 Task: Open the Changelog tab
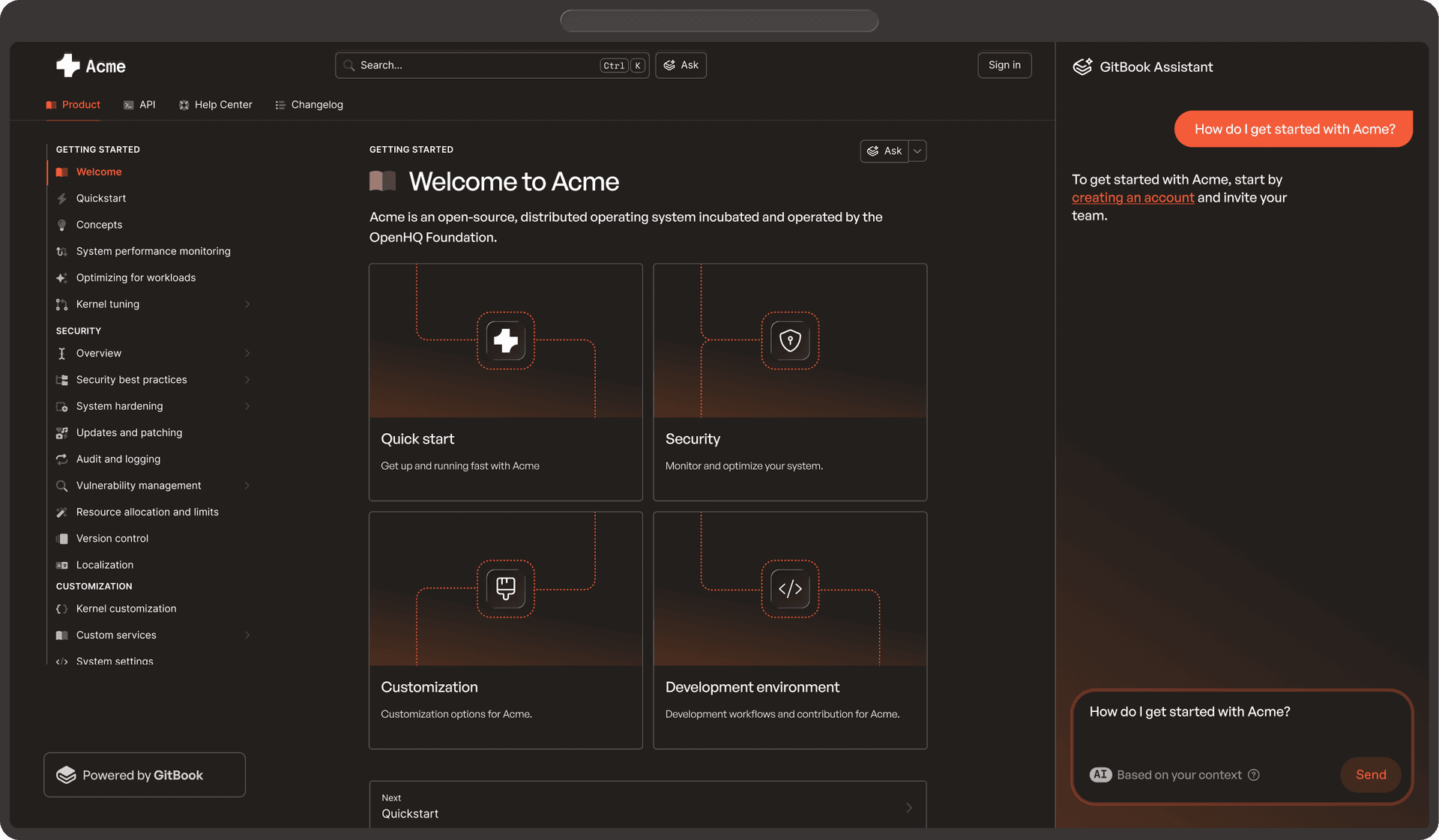coord(309,105)
